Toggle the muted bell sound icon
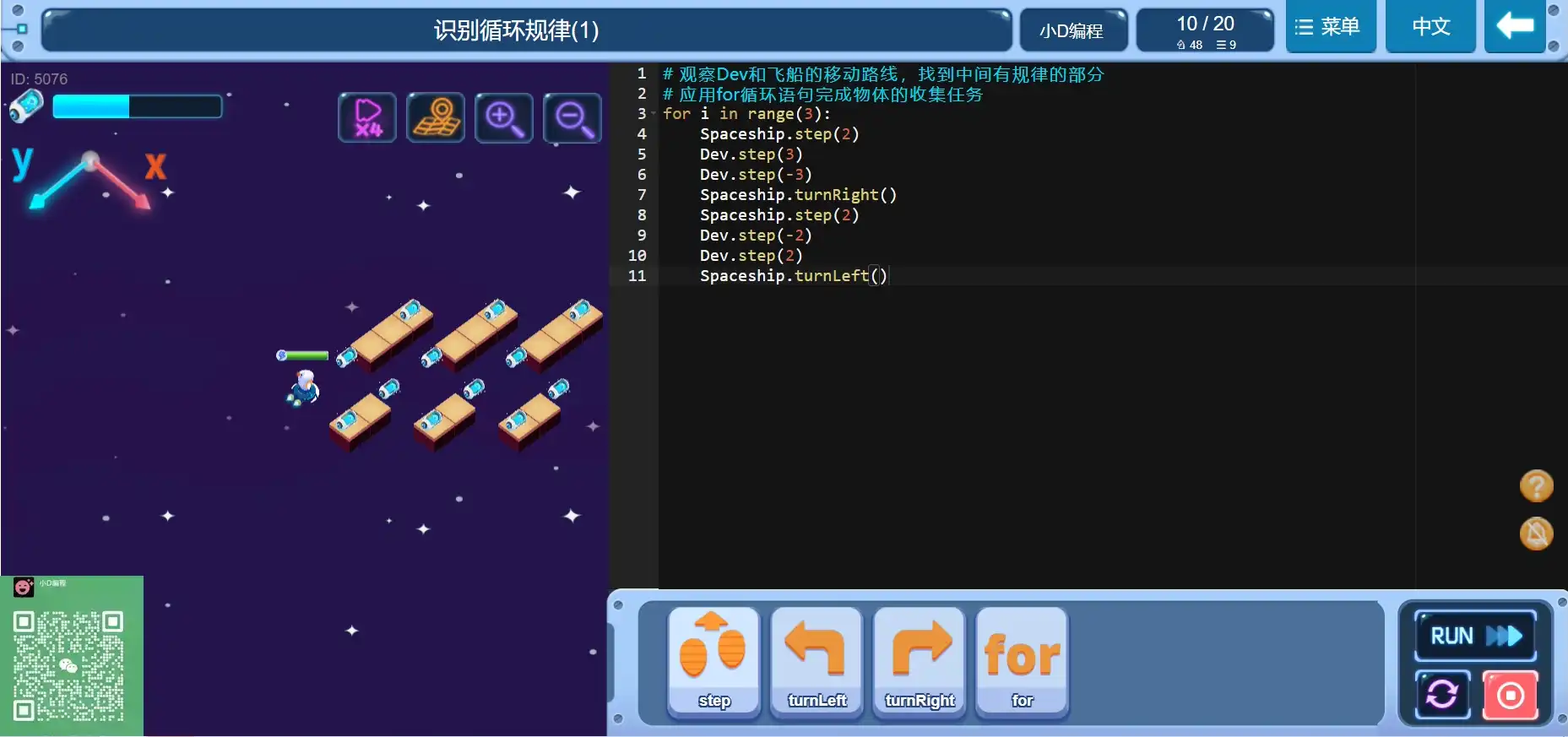 [1536, 534]
